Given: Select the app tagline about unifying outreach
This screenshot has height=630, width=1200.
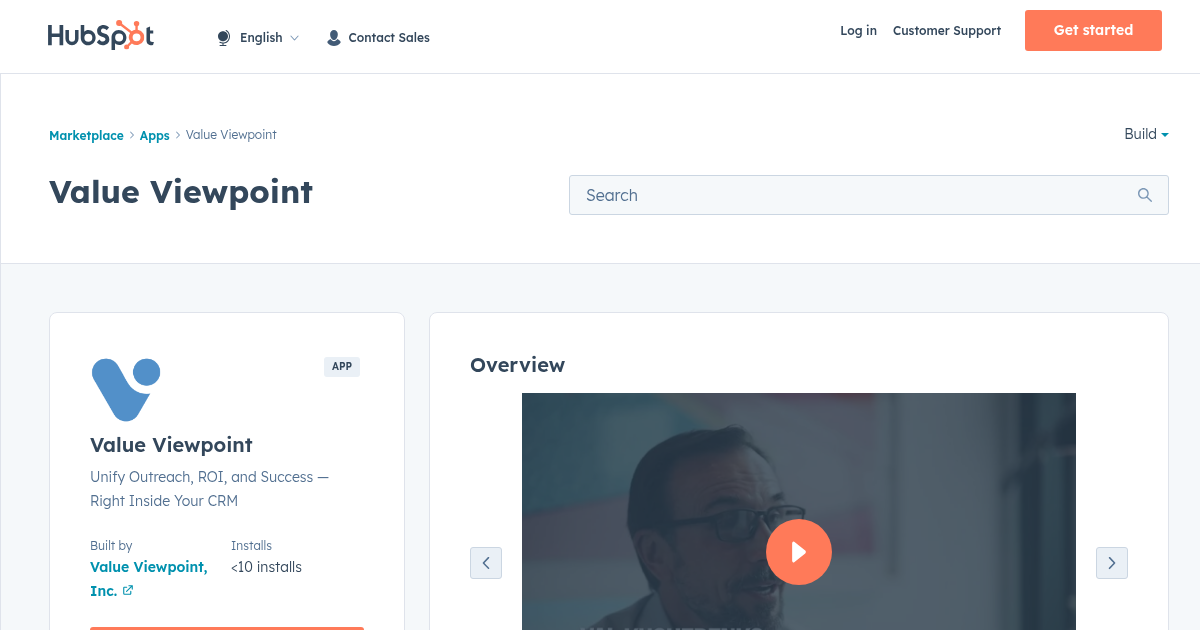Looking at the screenshot, I should 209,489.
